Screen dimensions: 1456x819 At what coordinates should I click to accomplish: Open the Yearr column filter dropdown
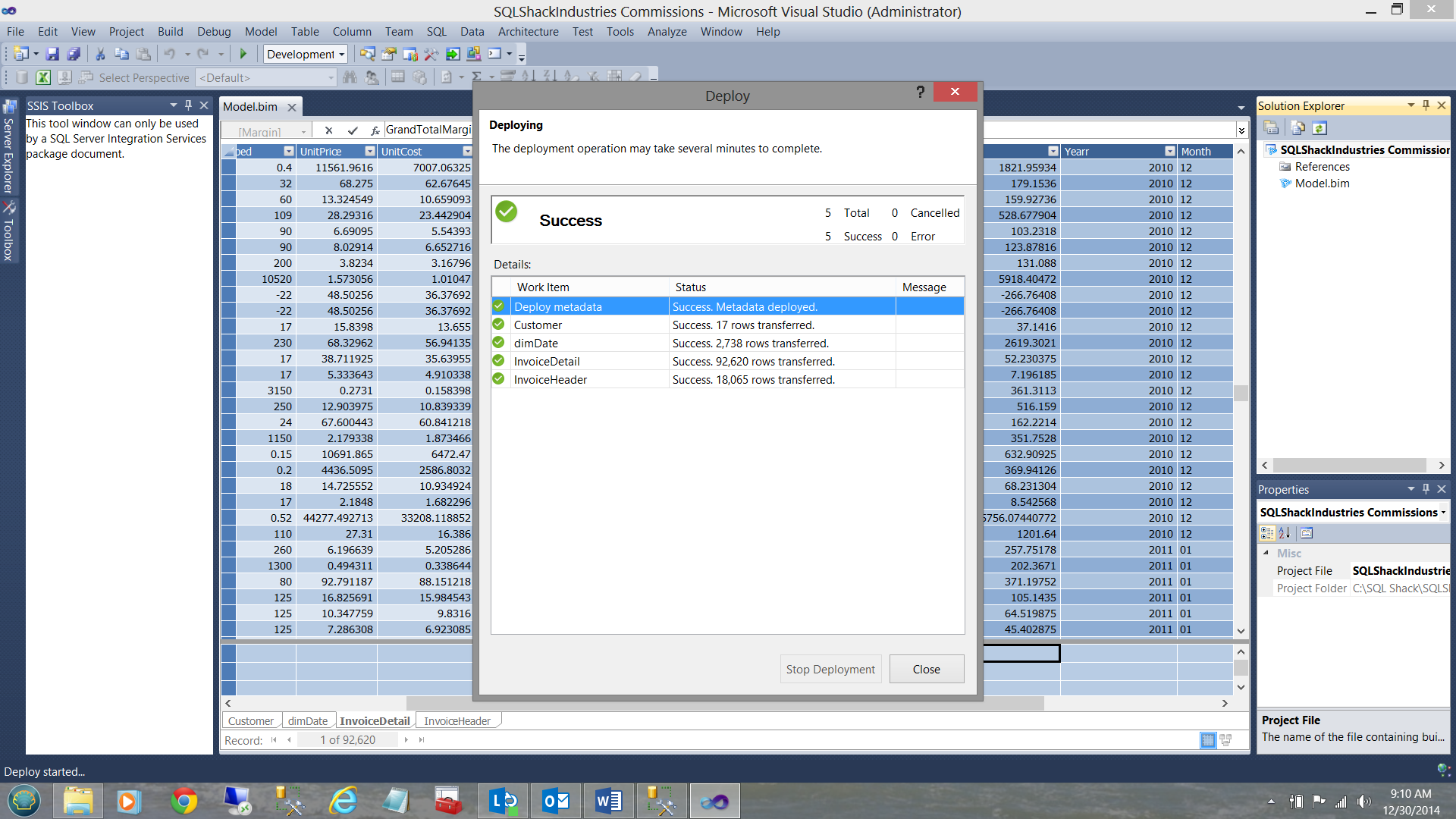(1169, 152)
